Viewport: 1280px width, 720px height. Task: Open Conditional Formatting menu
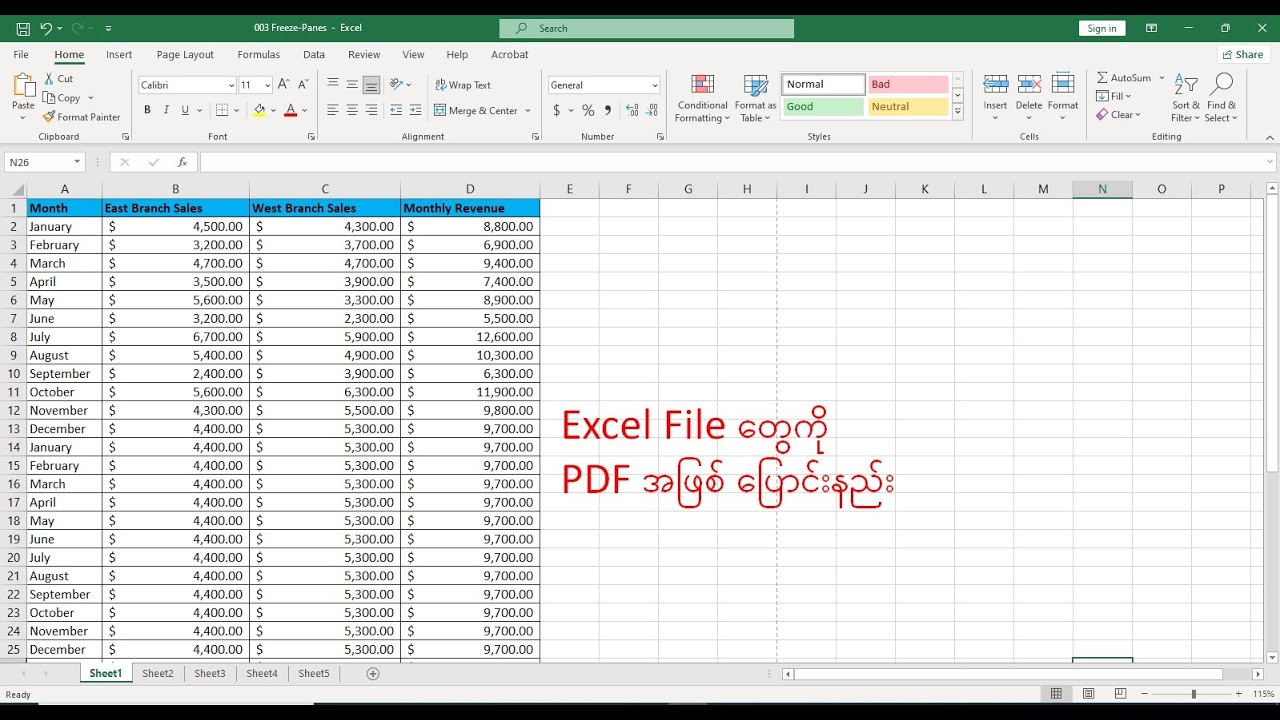702,99
